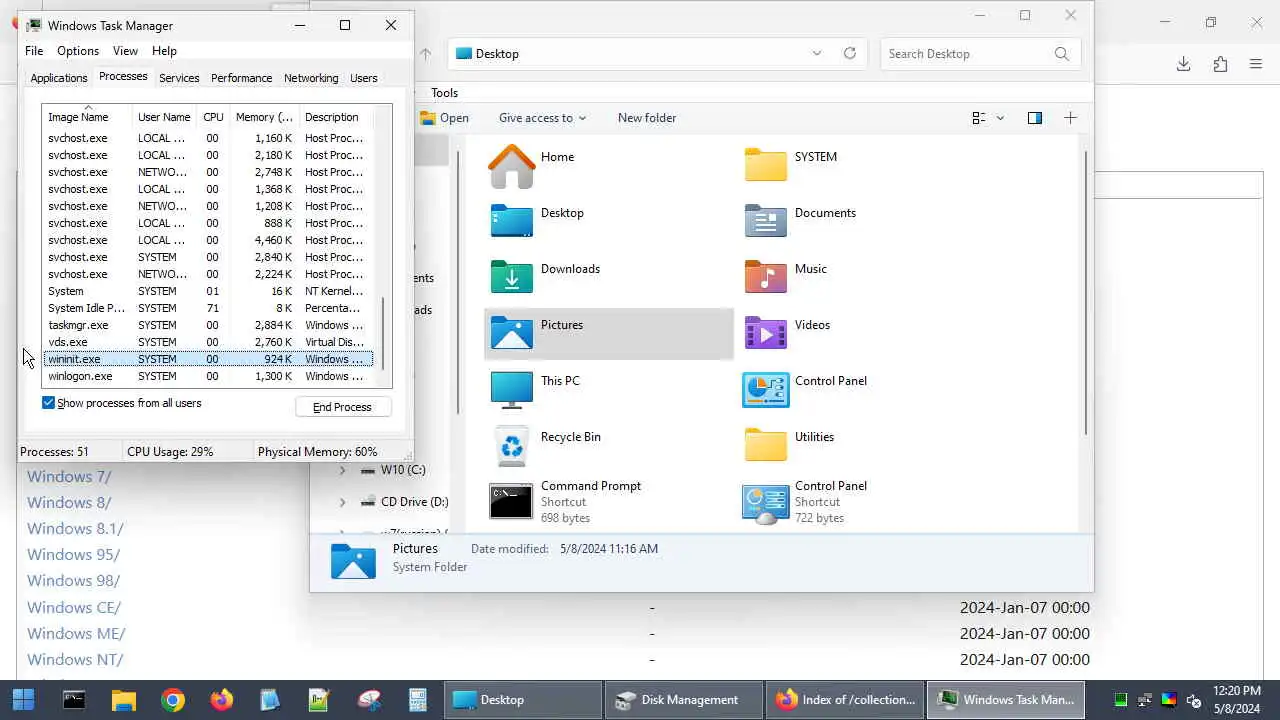
Task: Open the Help menu in Task Manager
Action: point(164,51)
